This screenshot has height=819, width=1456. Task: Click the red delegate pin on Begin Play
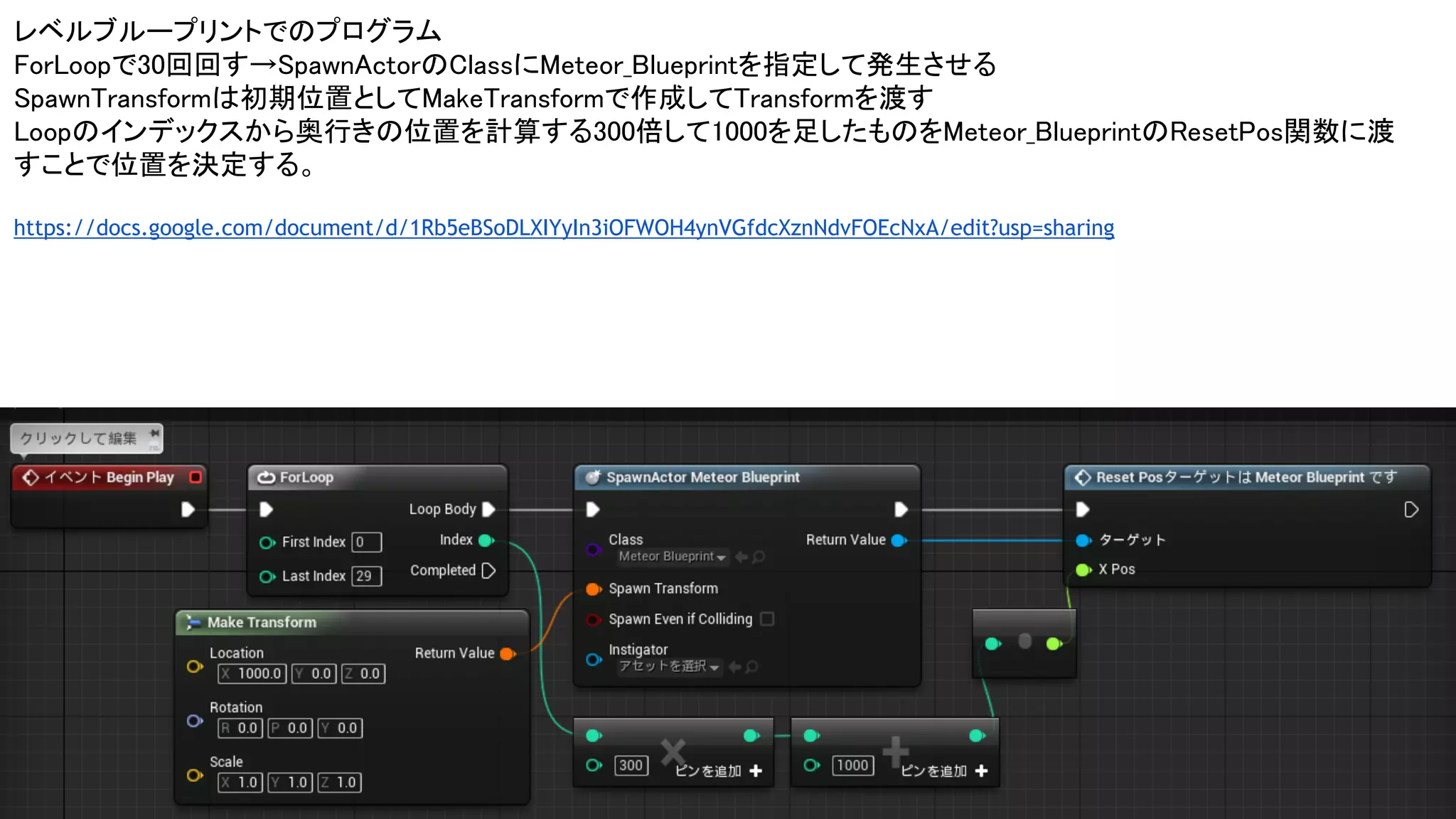click(x=196, y=477)
